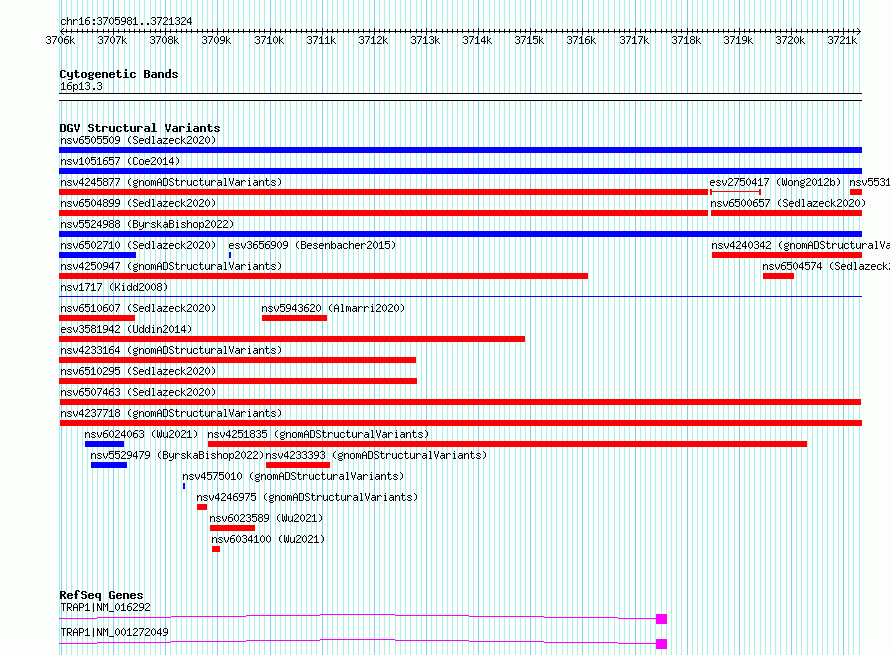890x655 pixels.
Task: Open nsv6507463 (Sedlazeck2020) label
Action: (138, 392)
